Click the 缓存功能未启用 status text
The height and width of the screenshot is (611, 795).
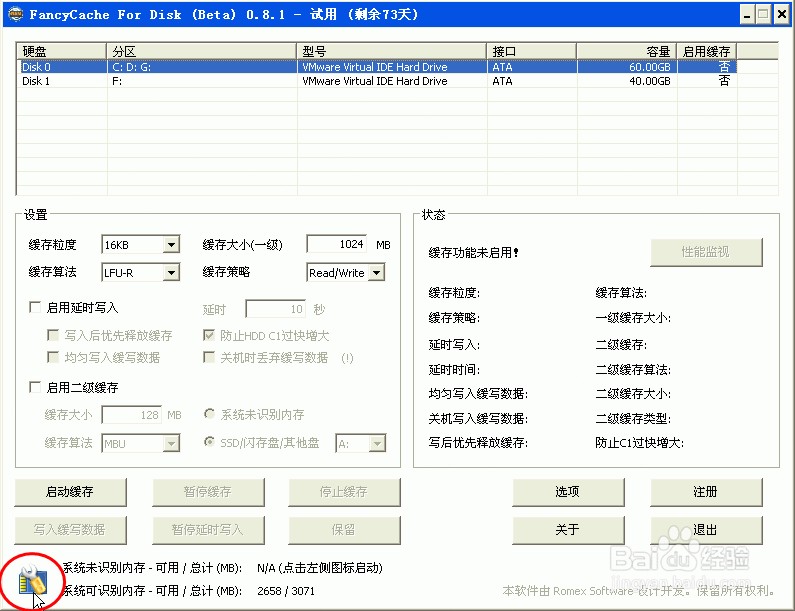pos(474,253)
